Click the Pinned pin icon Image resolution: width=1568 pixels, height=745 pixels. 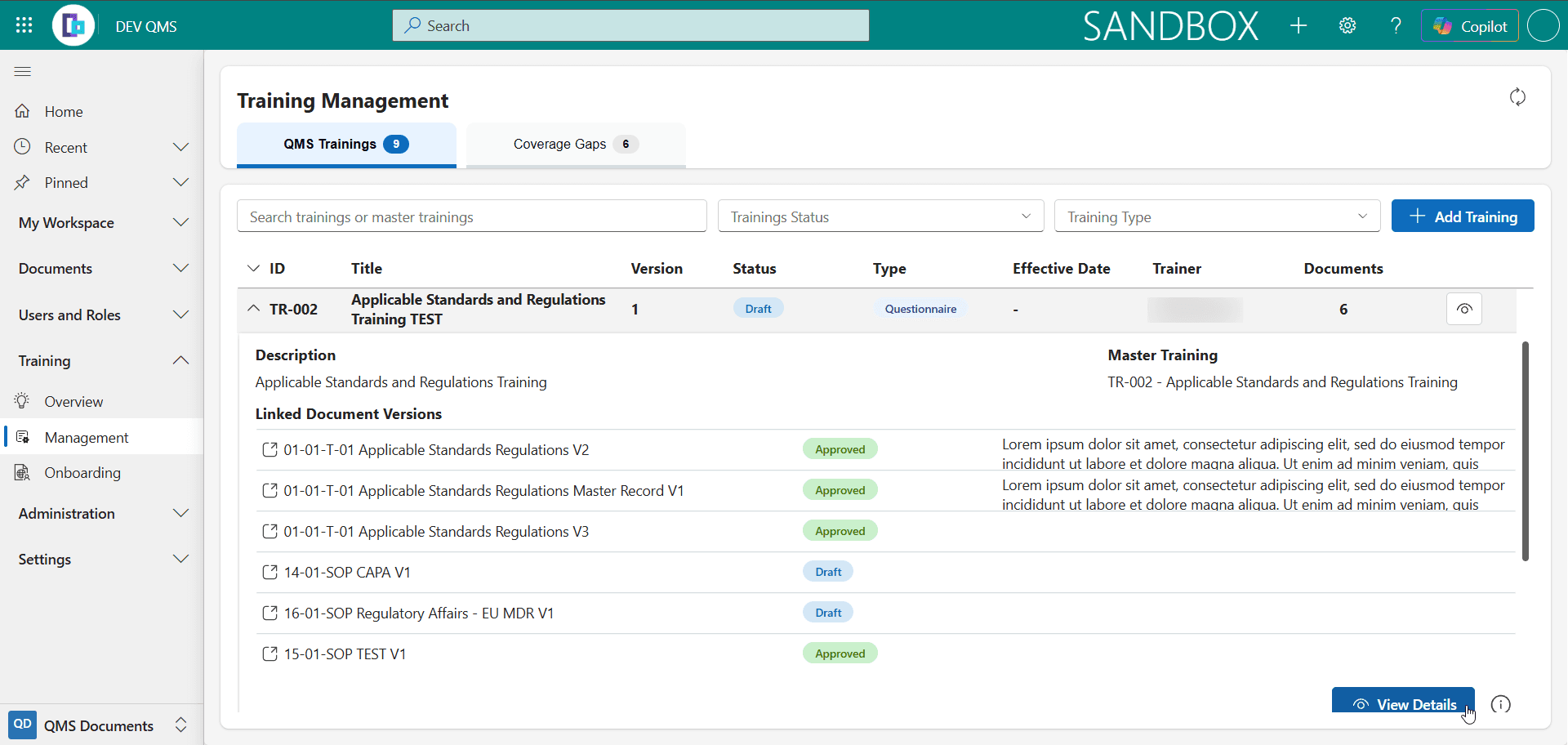(23, 182)
